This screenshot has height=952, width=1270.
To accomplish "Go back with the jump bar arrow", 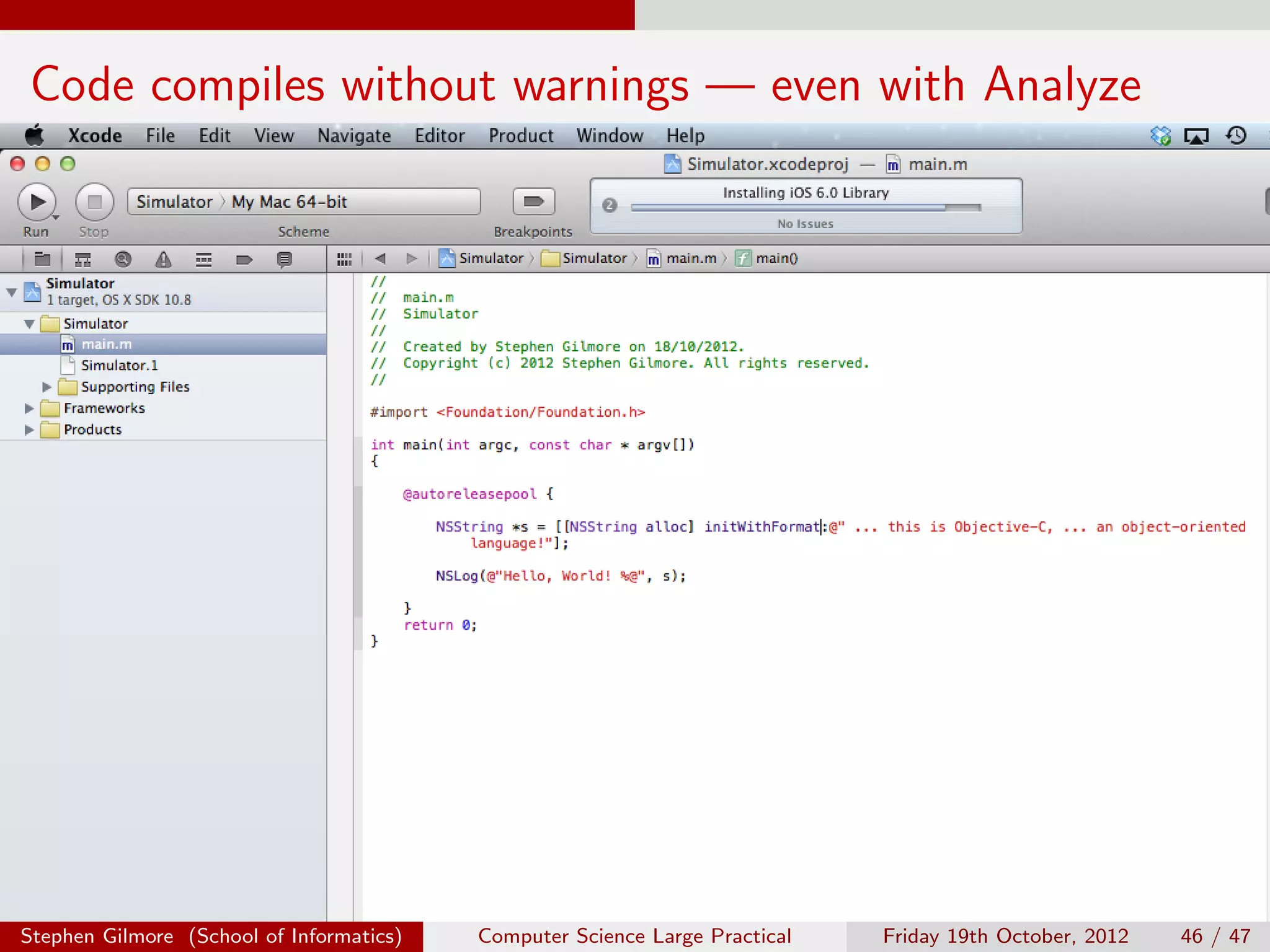I will pyautogui.click(x=380, y=258).
